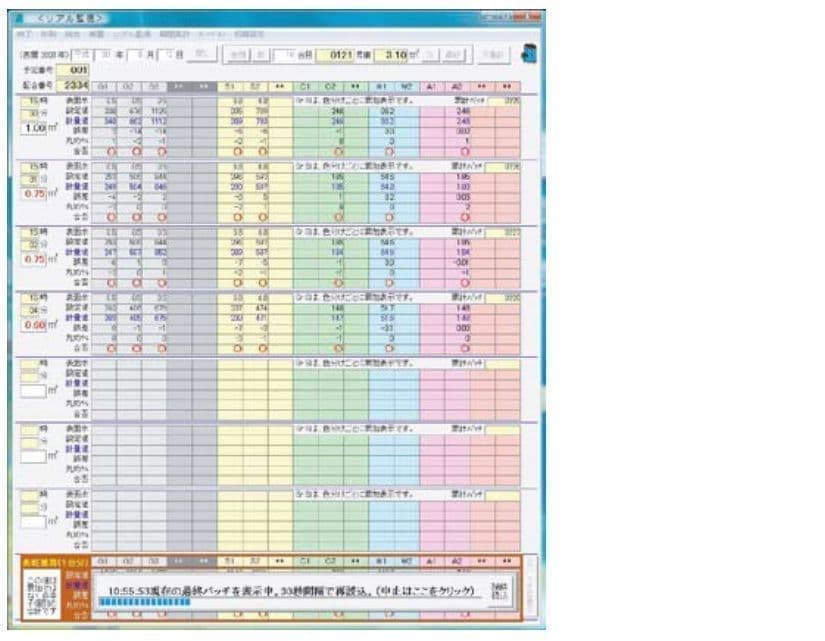Click the 予定番号 field showing 001
825x641 pixels.
(x=78, y=70)
